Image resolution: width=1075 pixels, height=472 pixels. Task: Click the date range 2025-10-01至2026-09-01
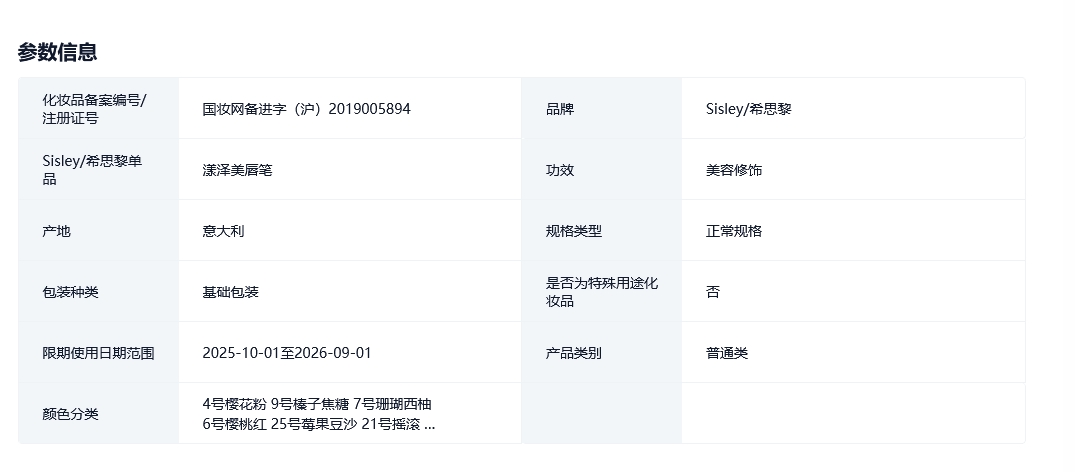[x=287, y=353]
